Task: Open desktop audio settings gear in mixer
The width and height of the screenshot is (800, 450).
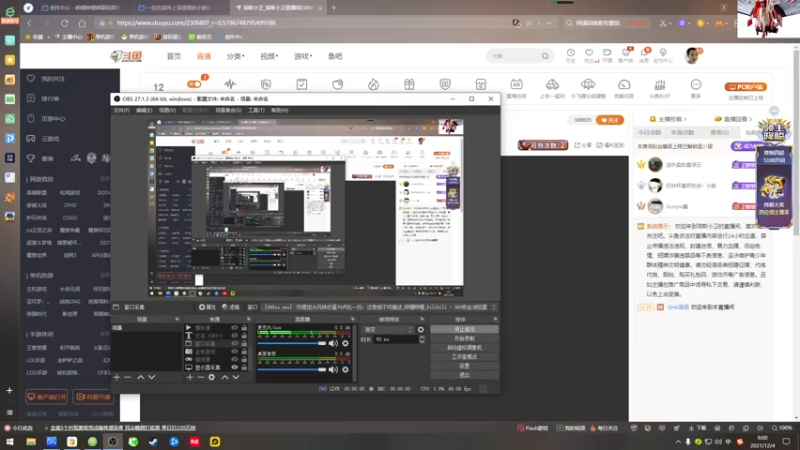Action: 345,369
